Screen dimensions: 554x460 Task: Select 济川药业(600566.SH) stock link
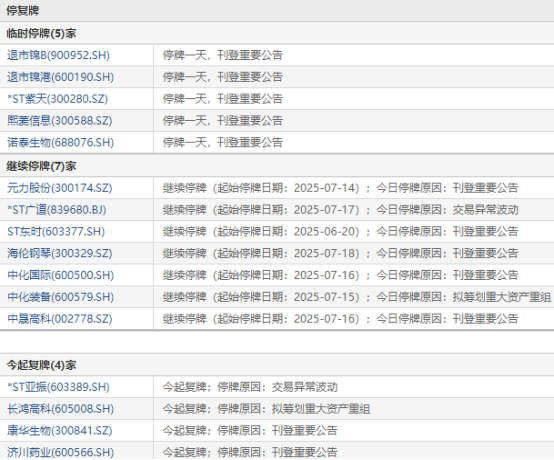(60, 453)
